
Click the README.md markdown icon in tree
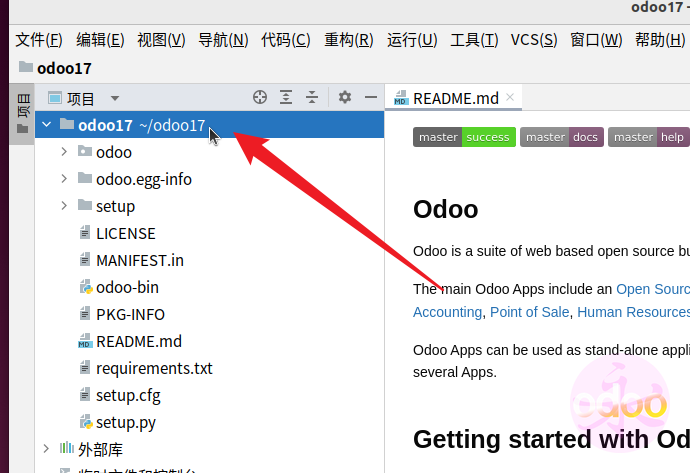(85, 341)
